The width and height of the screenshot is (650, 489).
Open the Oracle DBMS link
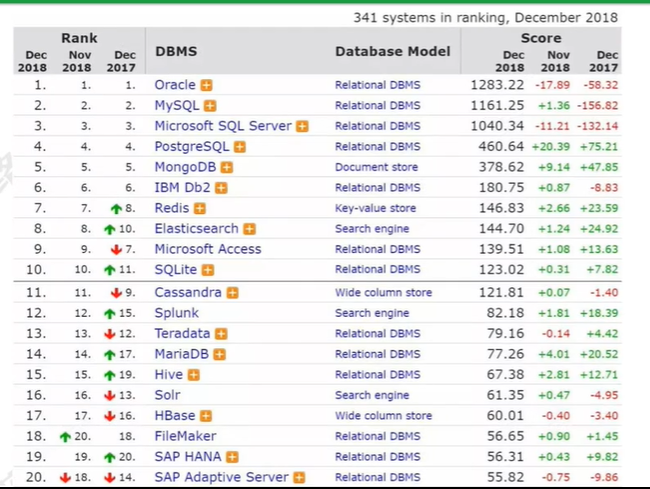(x=175, y=85)
